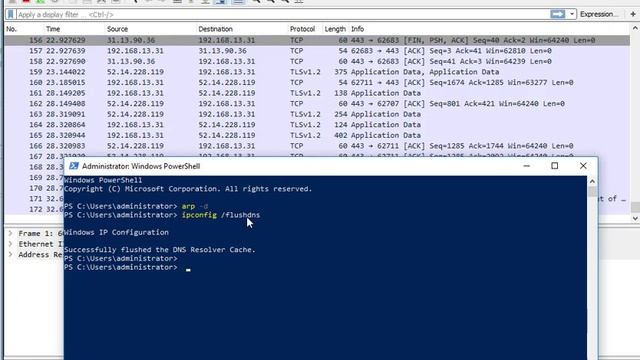Maximize the PowerShell window

(x=555, y=166)
